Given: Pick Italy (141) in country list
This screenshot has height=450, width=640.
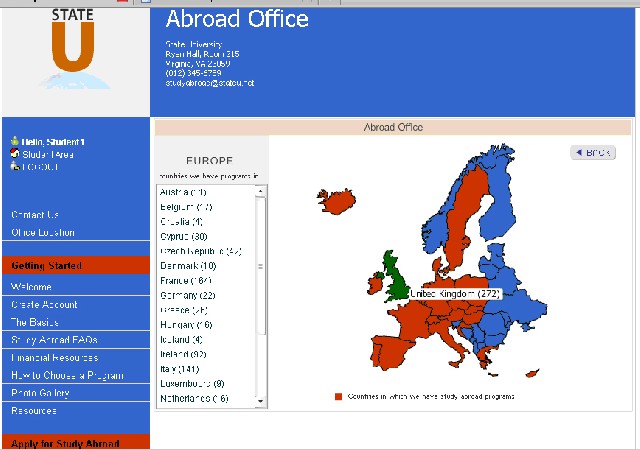Looking at the screenshot, I should pyautogui.click(x=182, y=368).
